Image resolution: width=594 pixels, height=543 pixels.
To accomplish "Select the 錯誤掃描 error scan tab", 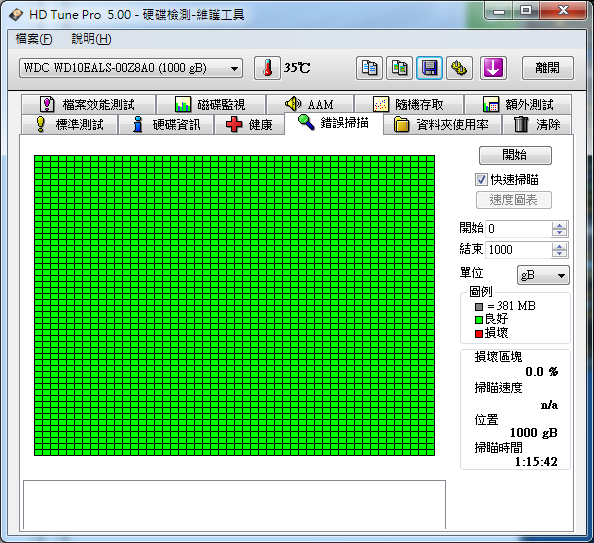I will click(x=334, y=123).
